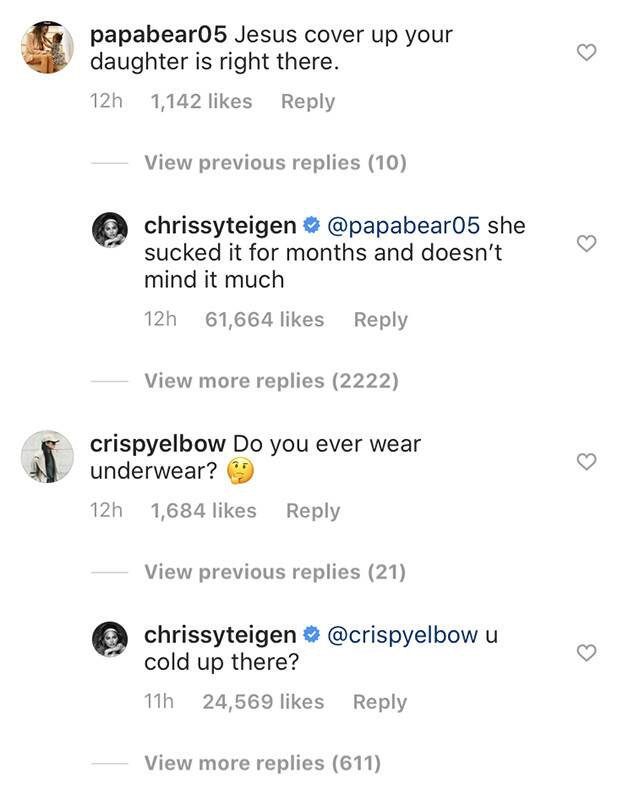Open crispyelbow's profile avatar
Screen dimensions: 634x795
47,456
